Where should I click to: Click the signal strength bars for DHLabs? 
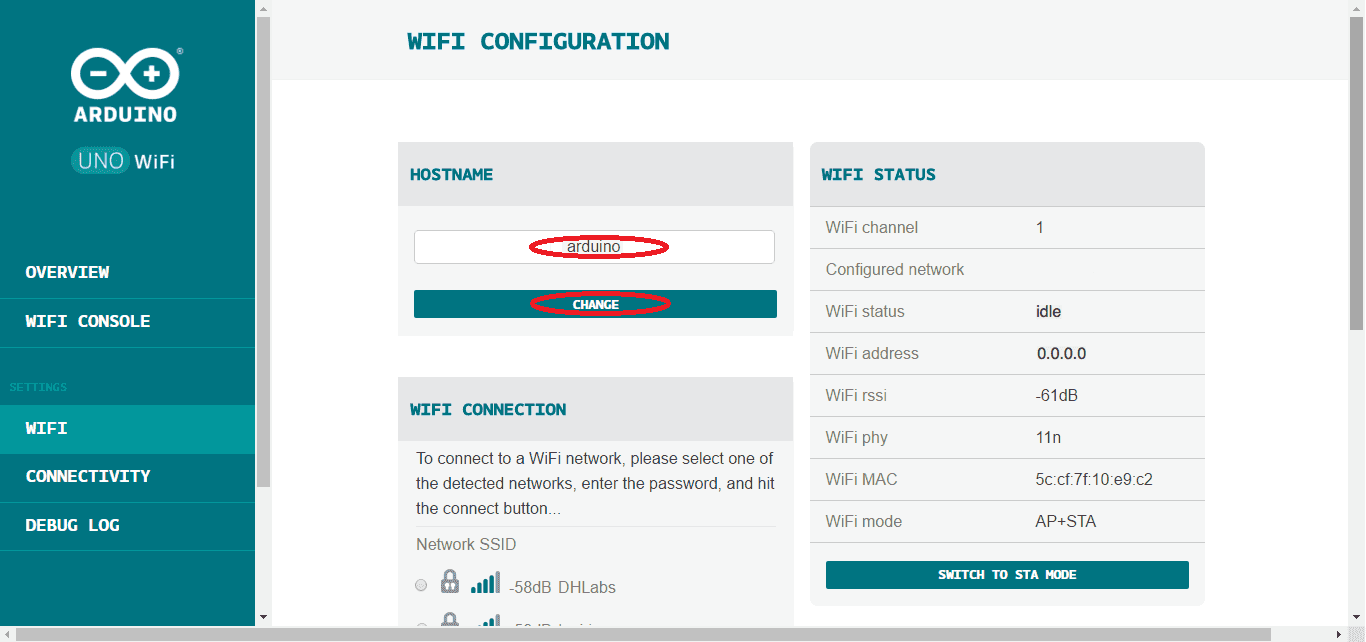click(x=485, y=583)
